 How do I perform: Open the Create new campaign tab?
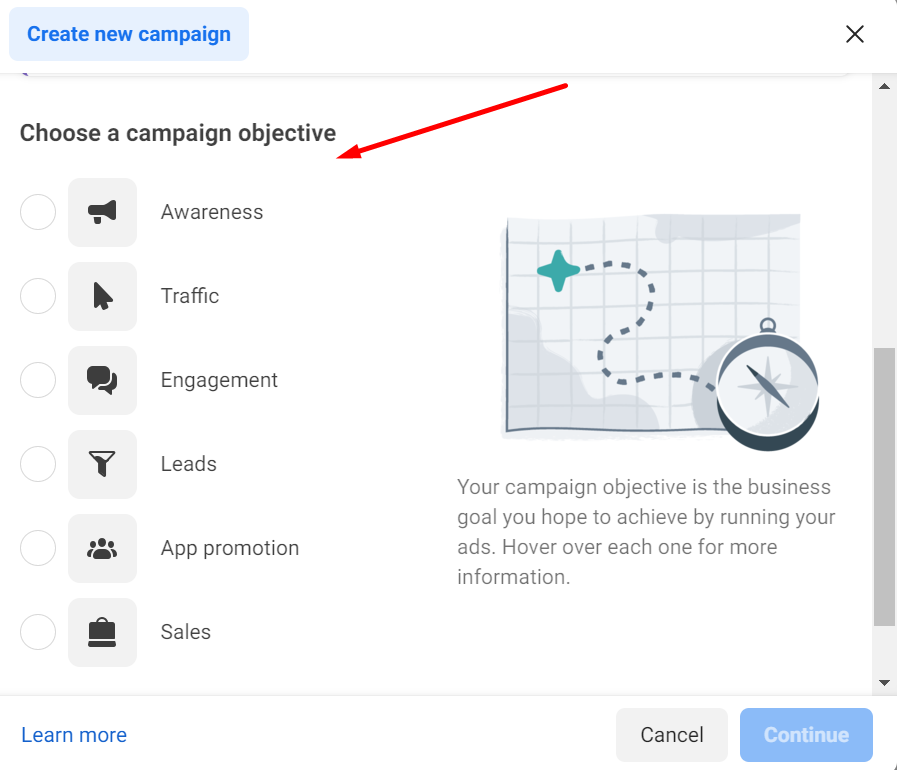[x=129, y=34]
